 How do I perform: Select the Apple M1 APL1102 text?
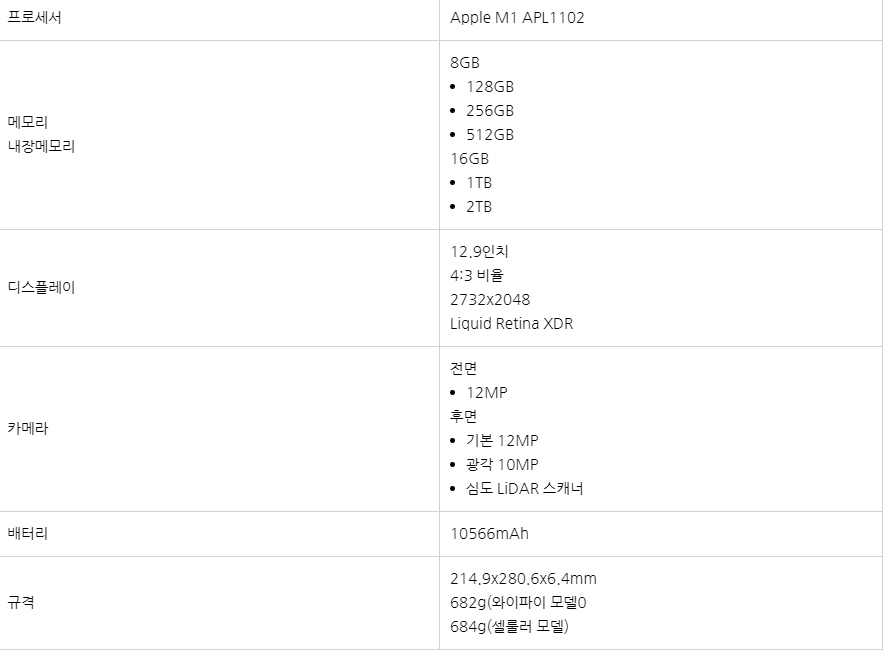[x=517, y=18]
